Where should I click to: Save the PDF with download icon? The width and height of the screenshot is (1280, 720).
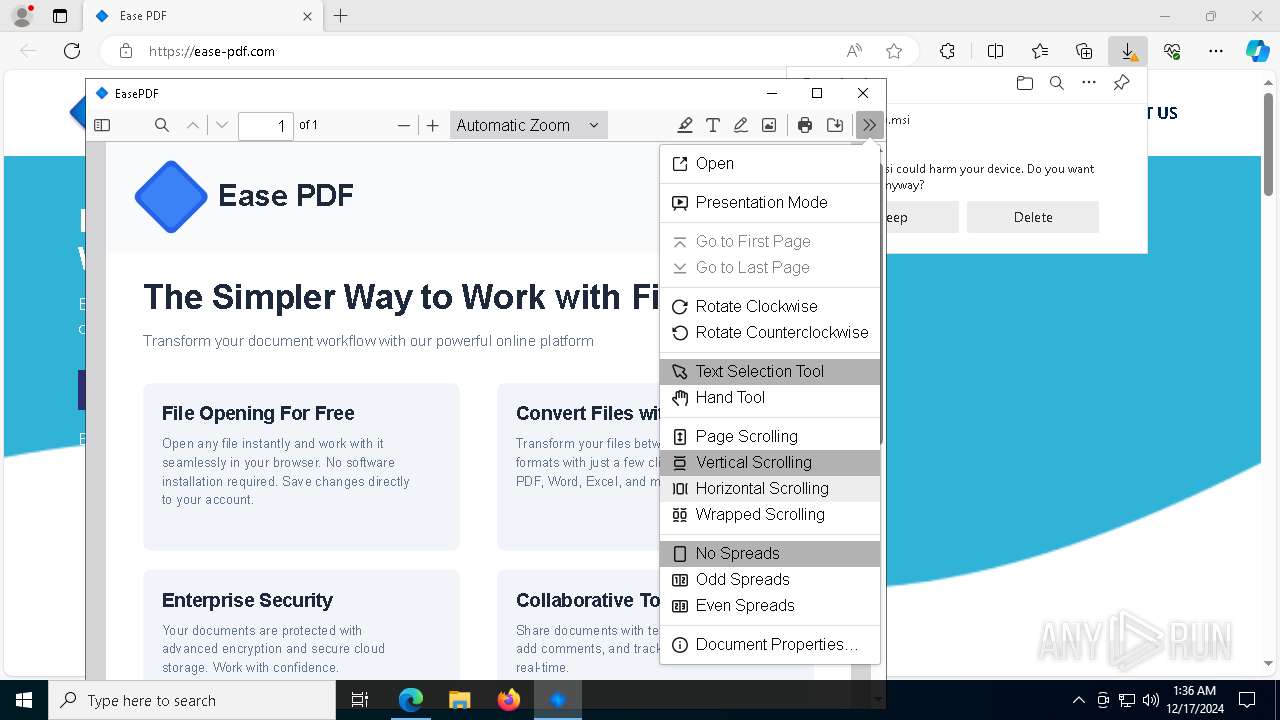coord(835,125)
